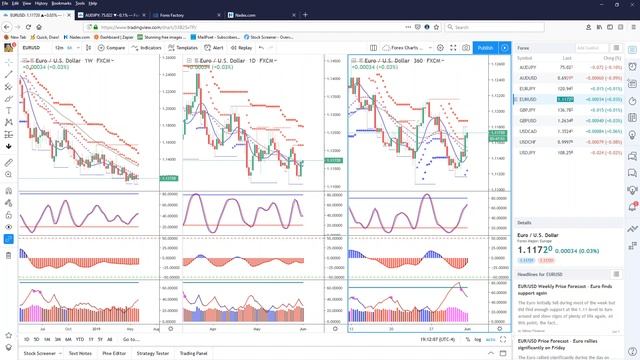The height and width of the screenshot is (360, 640).
Task: Open the Firefox Bookmarks menu
Action: (61, 3)
